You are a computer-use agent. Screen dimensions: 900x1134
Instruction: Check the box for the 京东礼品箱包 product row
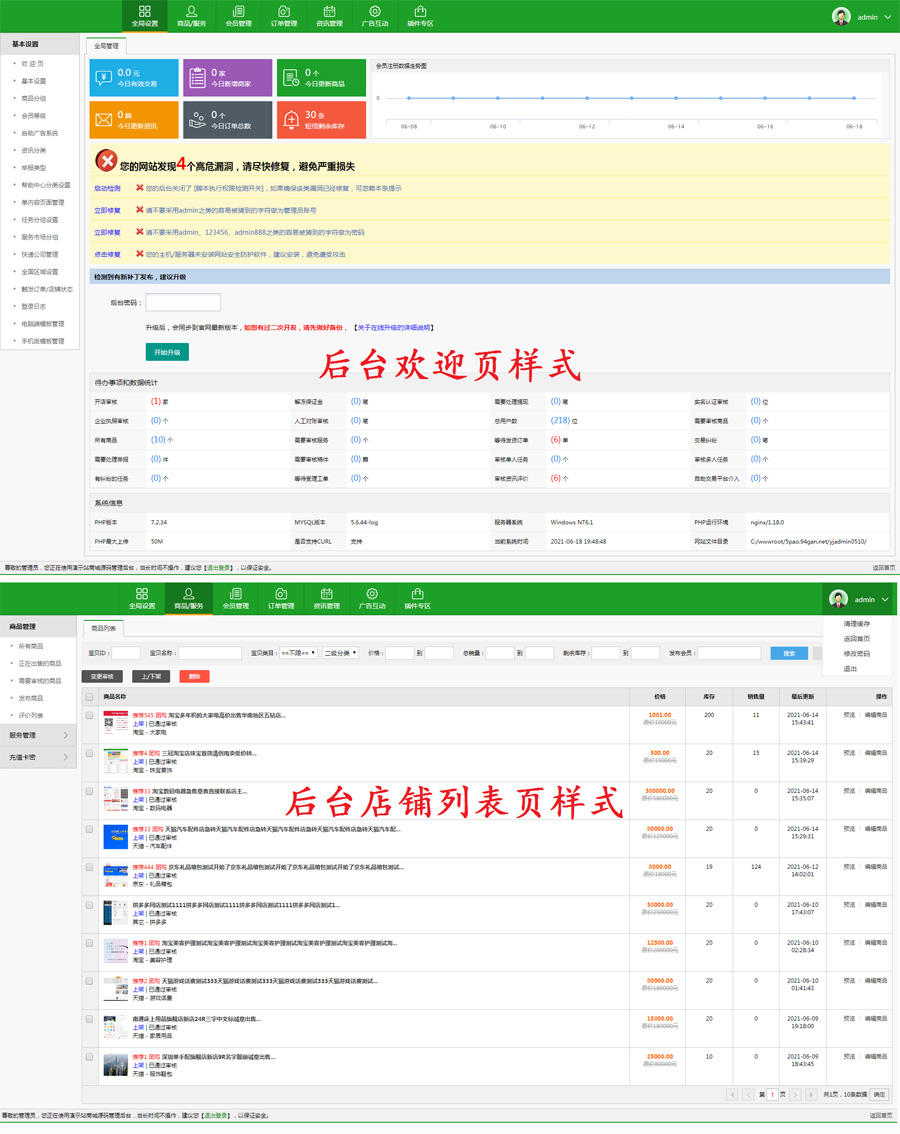[x=90, y=868]
